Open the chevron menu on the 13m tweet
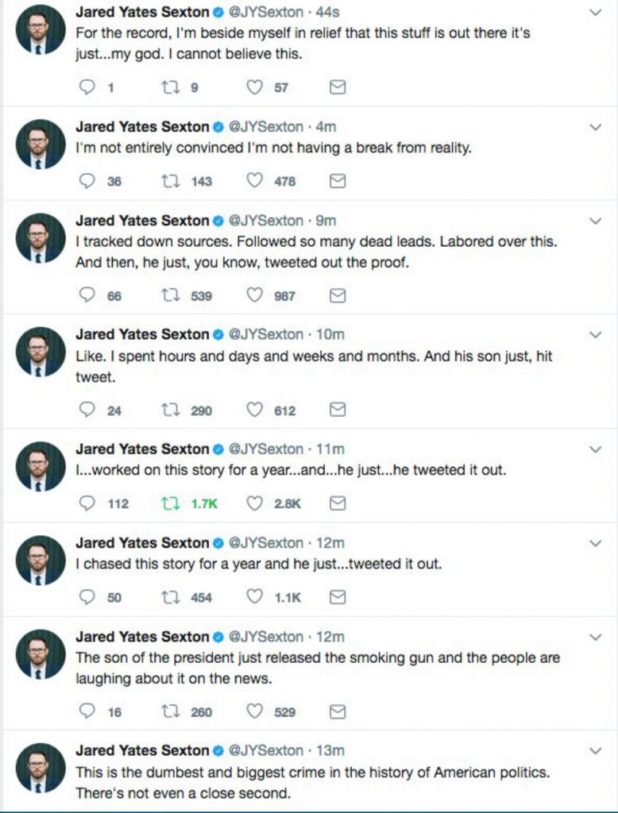Screen dimensions: 618x813 pyautogui.click(x=596, y=749)
